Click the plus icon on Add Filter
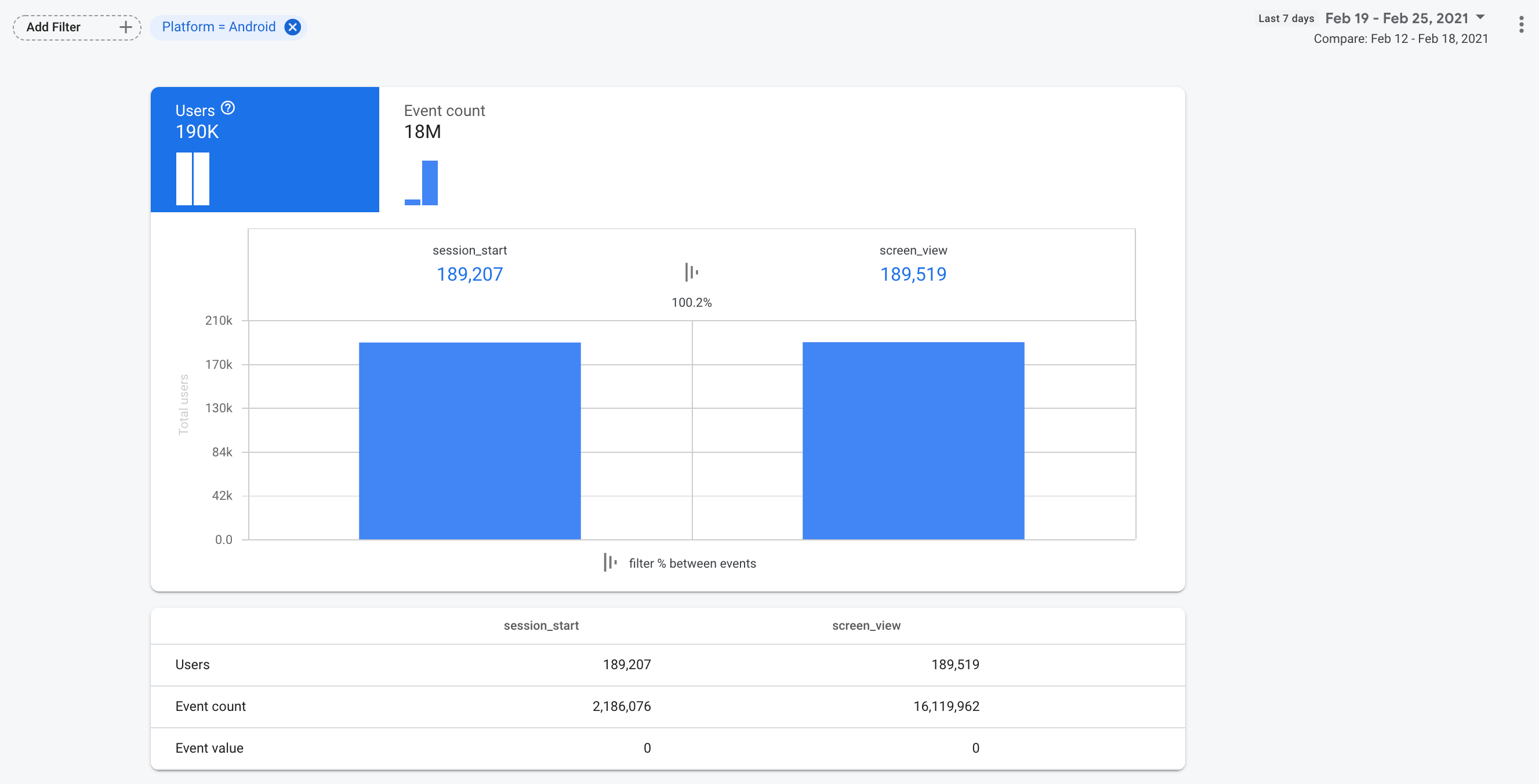The width and height of the screenshot is (1539, 784). [x=125, y=27]
